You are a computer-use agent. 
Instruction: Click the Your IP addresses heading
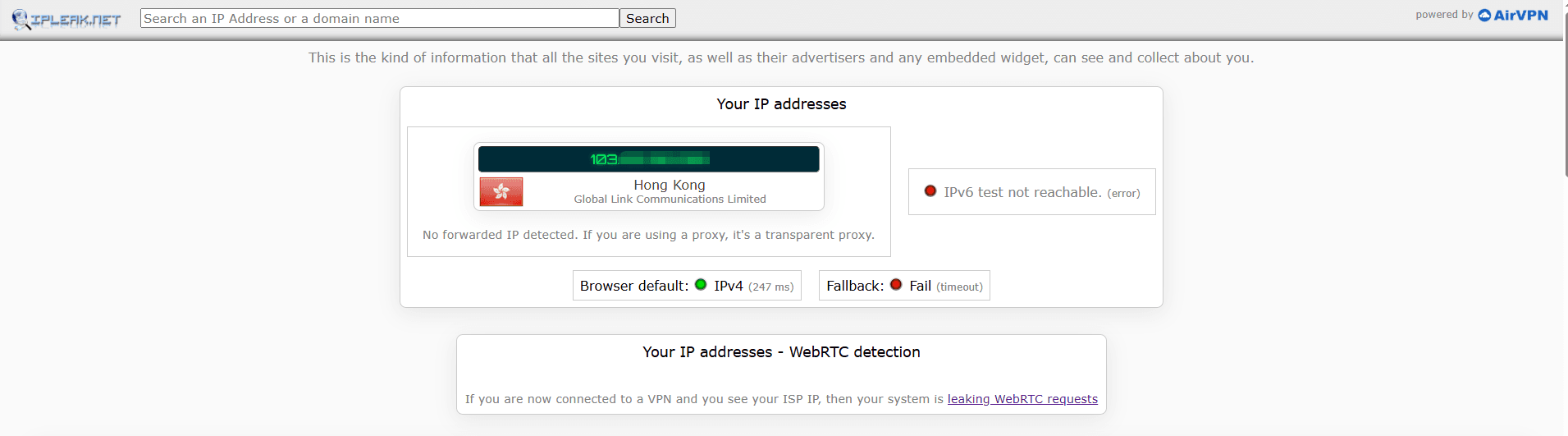pyautogui.click(x=781, y=104)
